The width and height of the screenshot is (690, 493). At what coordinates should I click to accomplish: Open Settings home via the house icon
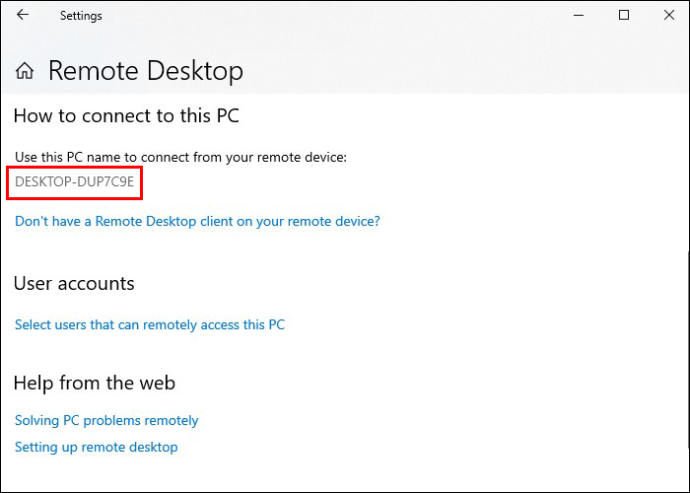[x=25, y=71]
